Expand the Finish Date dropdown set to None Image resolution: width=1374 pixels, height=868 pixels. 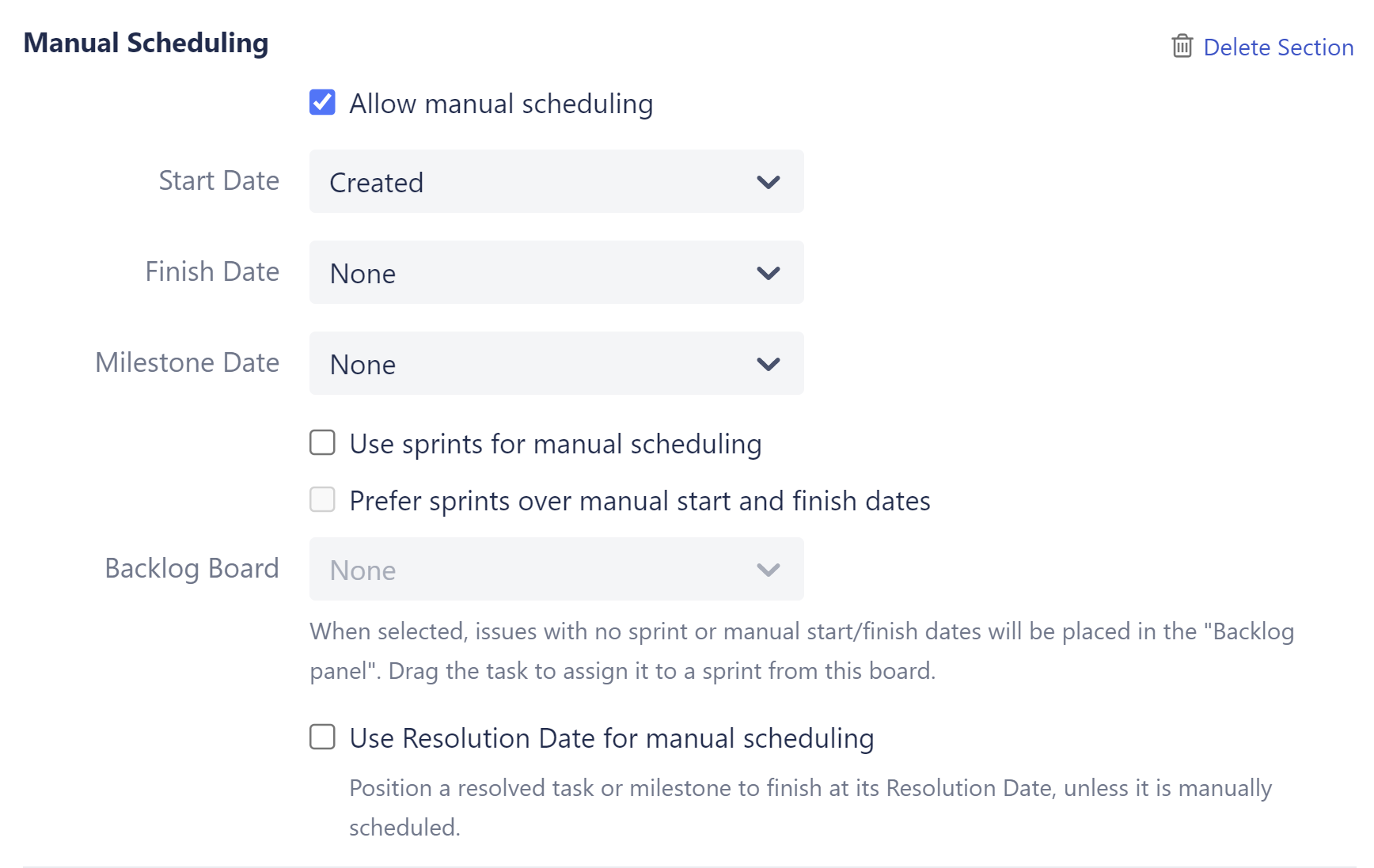click(x=556, y=272)
